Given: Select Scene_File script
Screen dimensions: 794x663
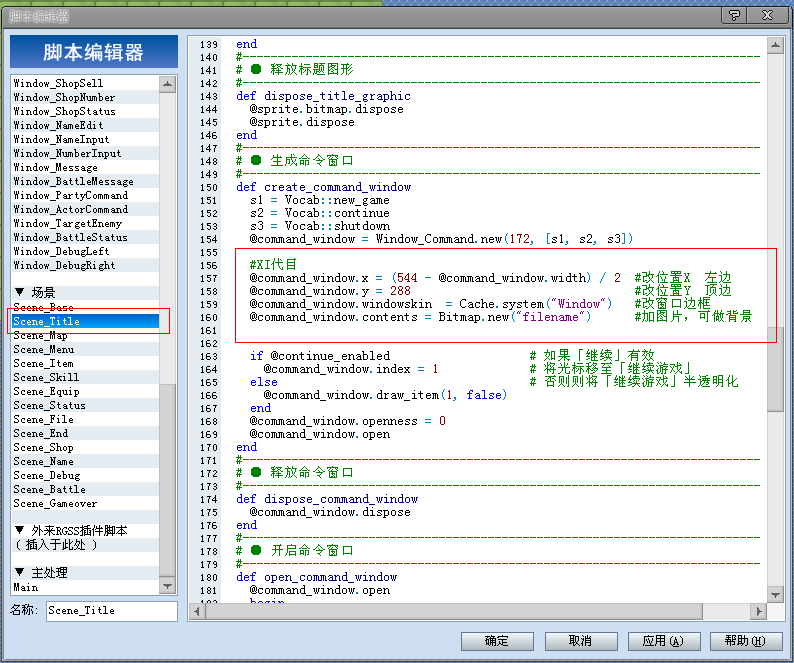Looking at the screenshot, I should coord(85,419).
